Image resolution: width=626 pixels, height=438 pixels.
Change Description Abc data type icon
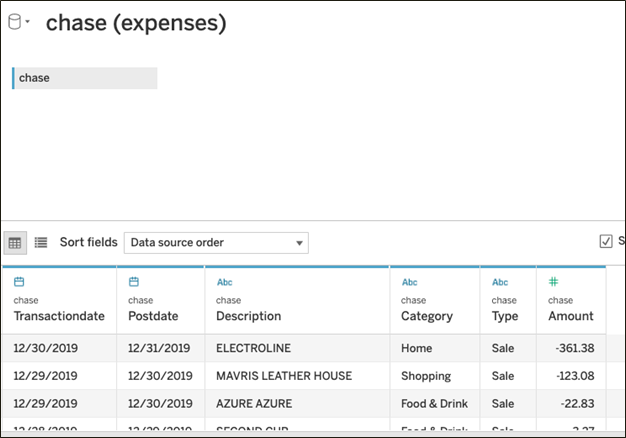click(225, 282)
